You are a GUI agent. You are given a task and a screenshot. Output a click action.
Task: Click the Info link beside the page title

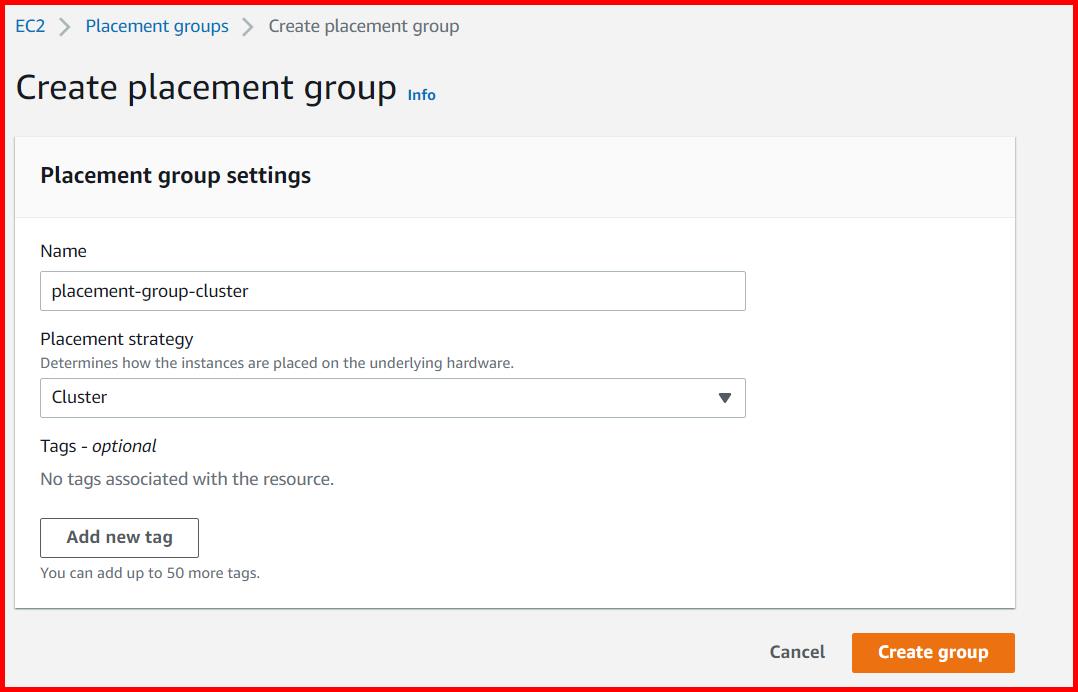pos(421,95)
